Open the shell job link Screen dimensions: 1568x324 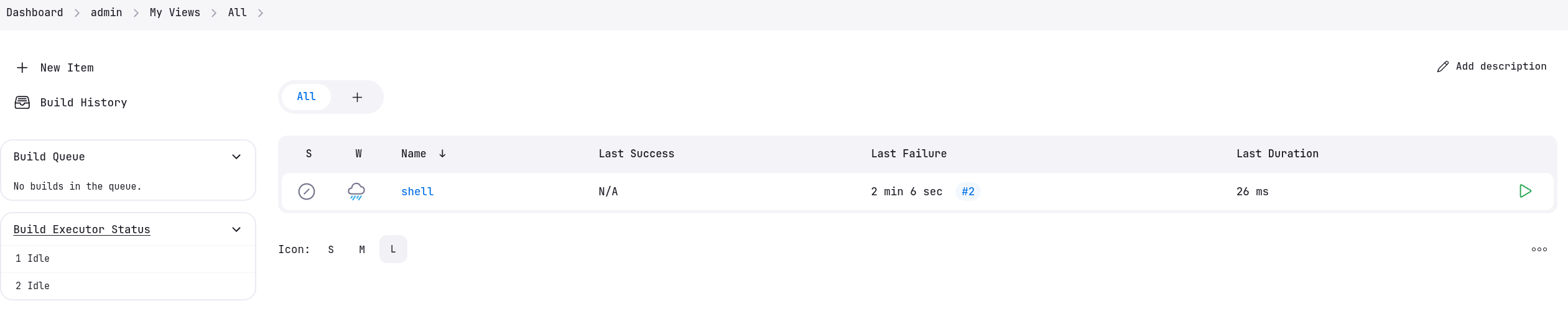(x=417, y=192)
